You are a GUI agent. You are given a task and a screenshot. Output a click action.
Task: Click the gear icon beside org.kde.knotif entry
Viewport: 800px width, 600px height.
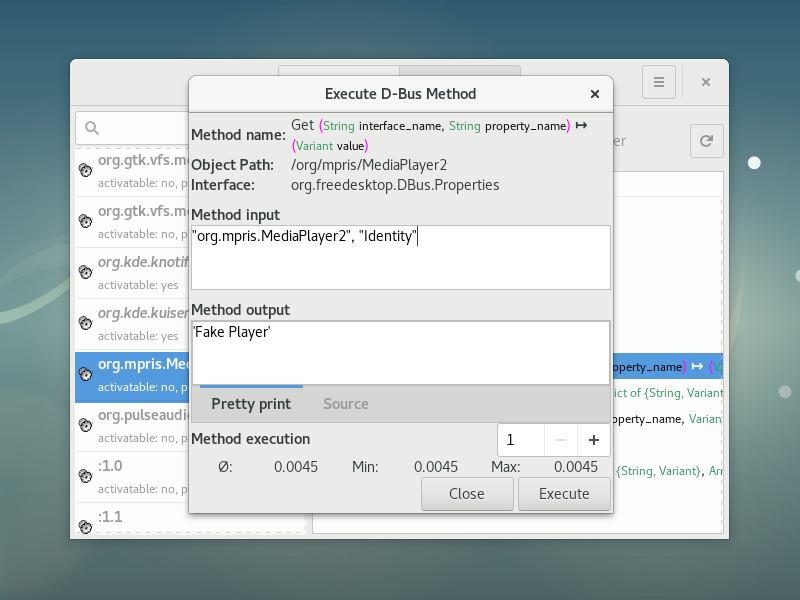86,272
